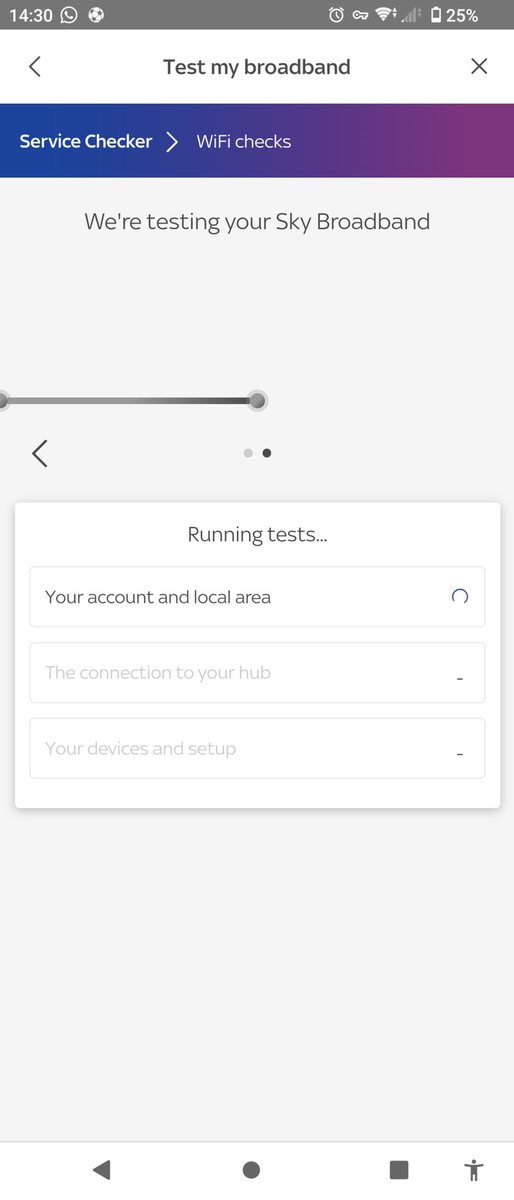Close the Test my broadband screen
Viewport: 514px width, 1200px height.
click(479, 67)
